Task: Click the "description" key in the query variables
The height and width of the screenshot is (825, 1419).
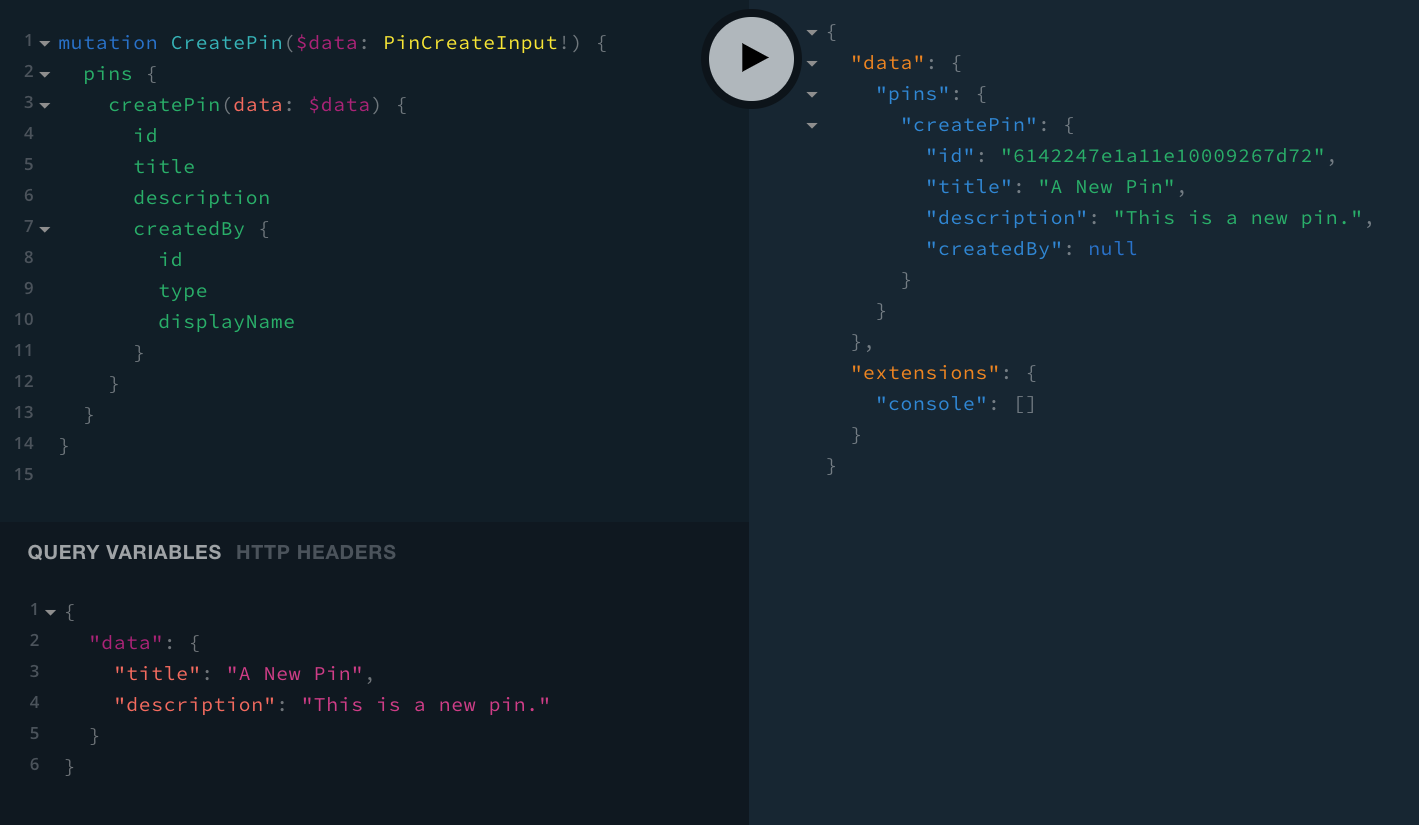Action: (x=195, y=705)
